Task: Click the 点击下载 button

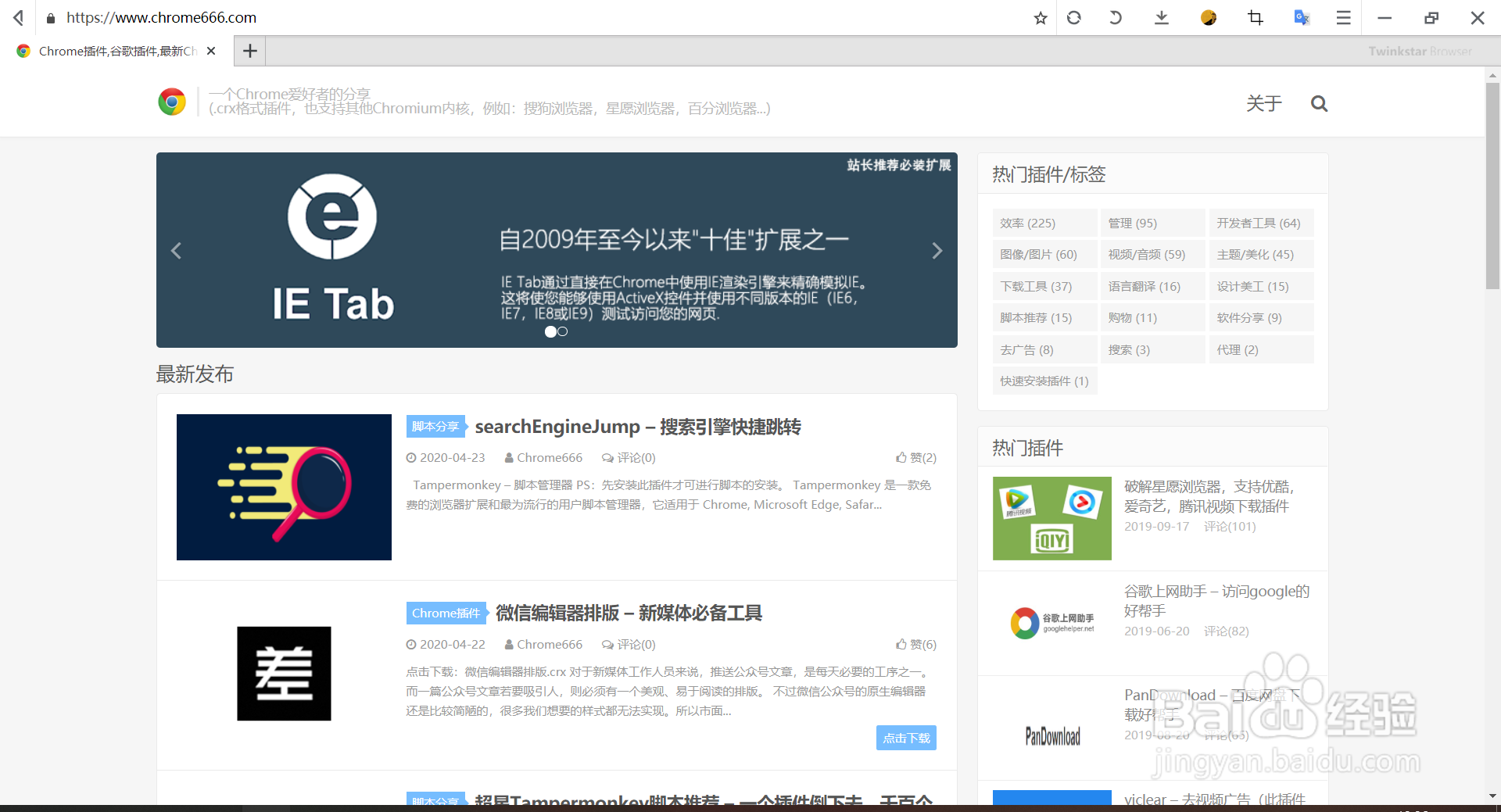Action: (x=906, y=738)
